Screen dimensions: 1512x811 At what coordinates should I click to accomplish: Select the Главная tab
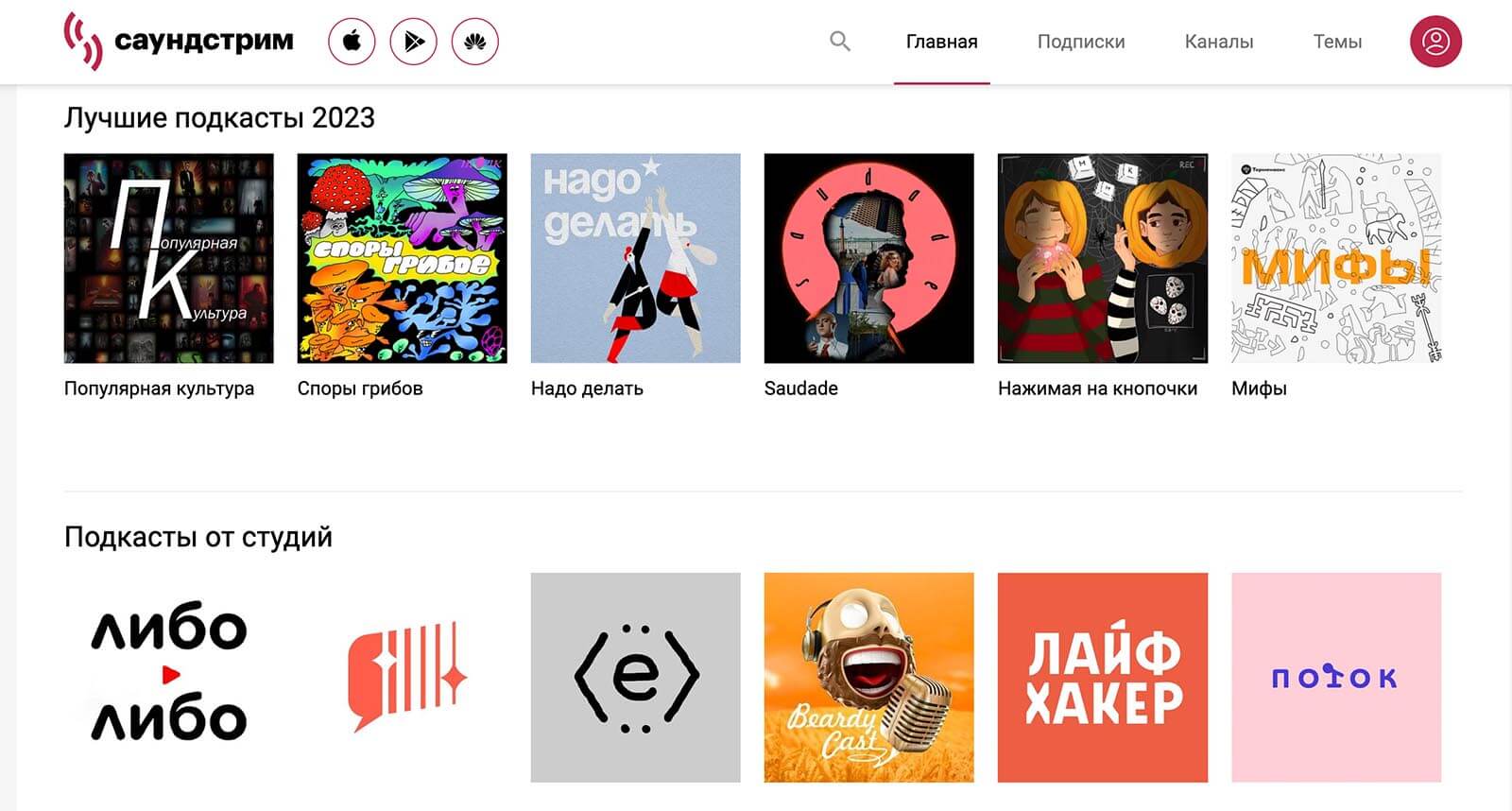pyautogui.click(x=941, y=42)
